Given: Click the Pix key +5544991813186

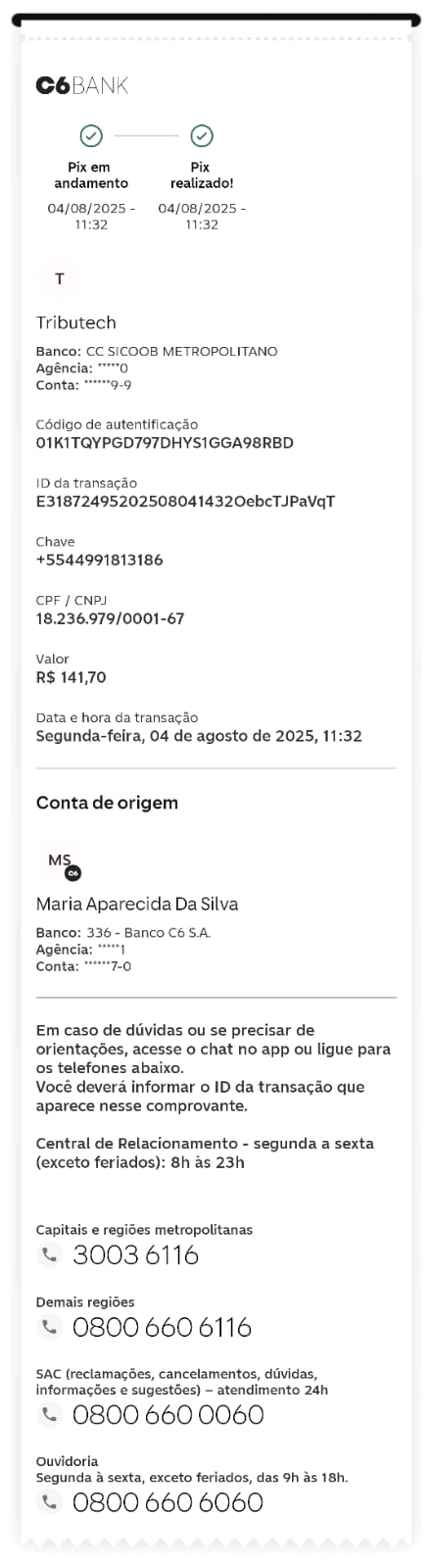Looking at the screenshot, I should tap(100, 561).
